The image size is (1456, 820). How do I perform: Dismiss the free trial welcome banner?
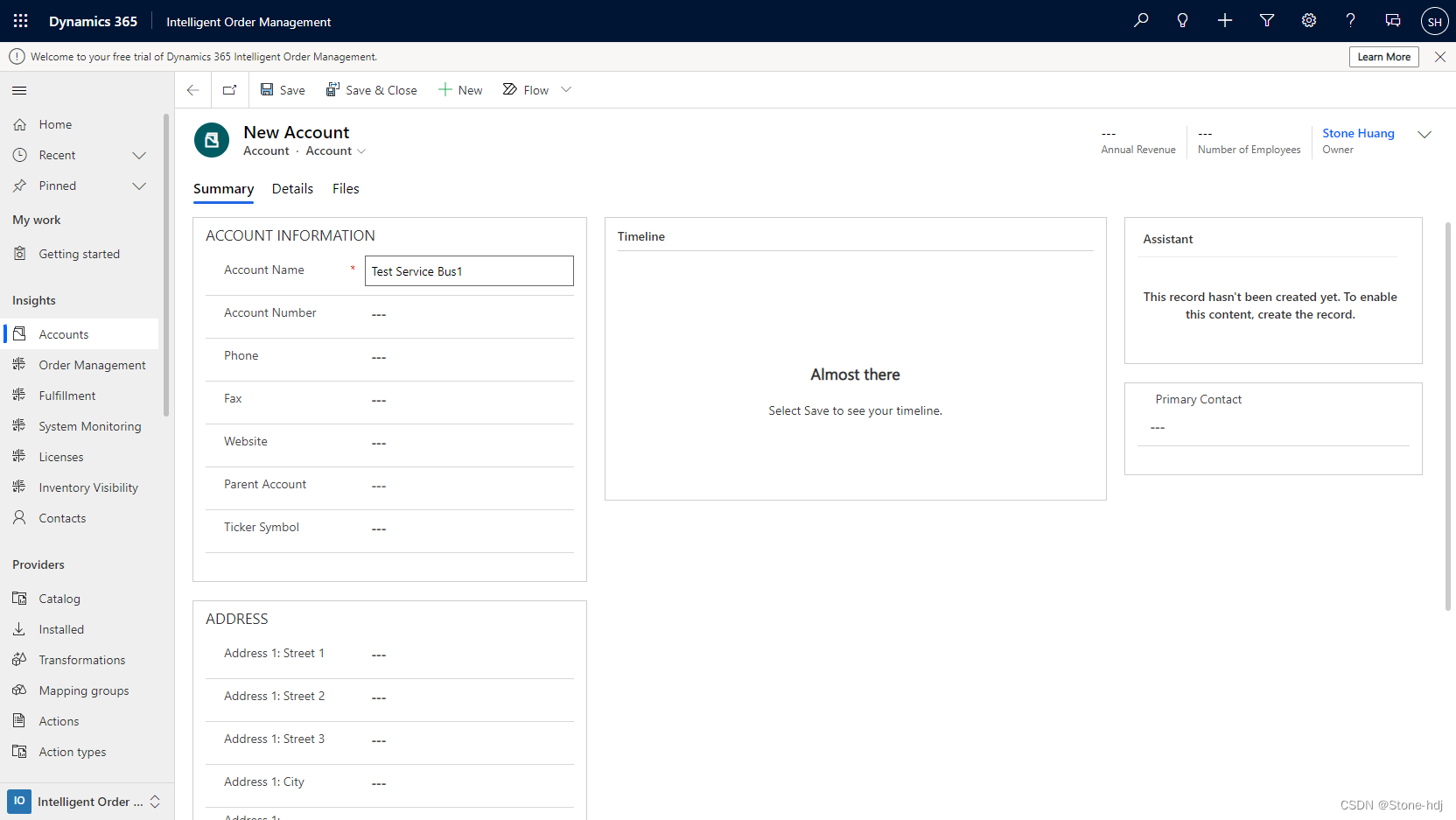(x=1440, y=57)
